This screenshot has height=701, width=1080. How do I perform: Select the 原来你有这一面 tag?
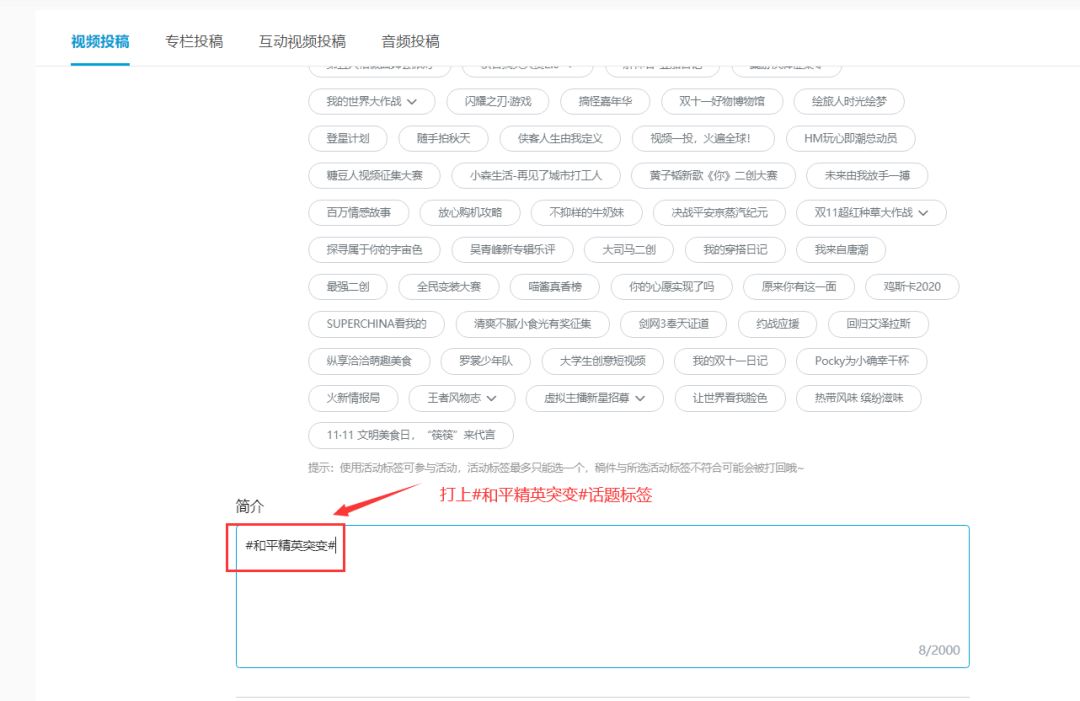[799, 287]
